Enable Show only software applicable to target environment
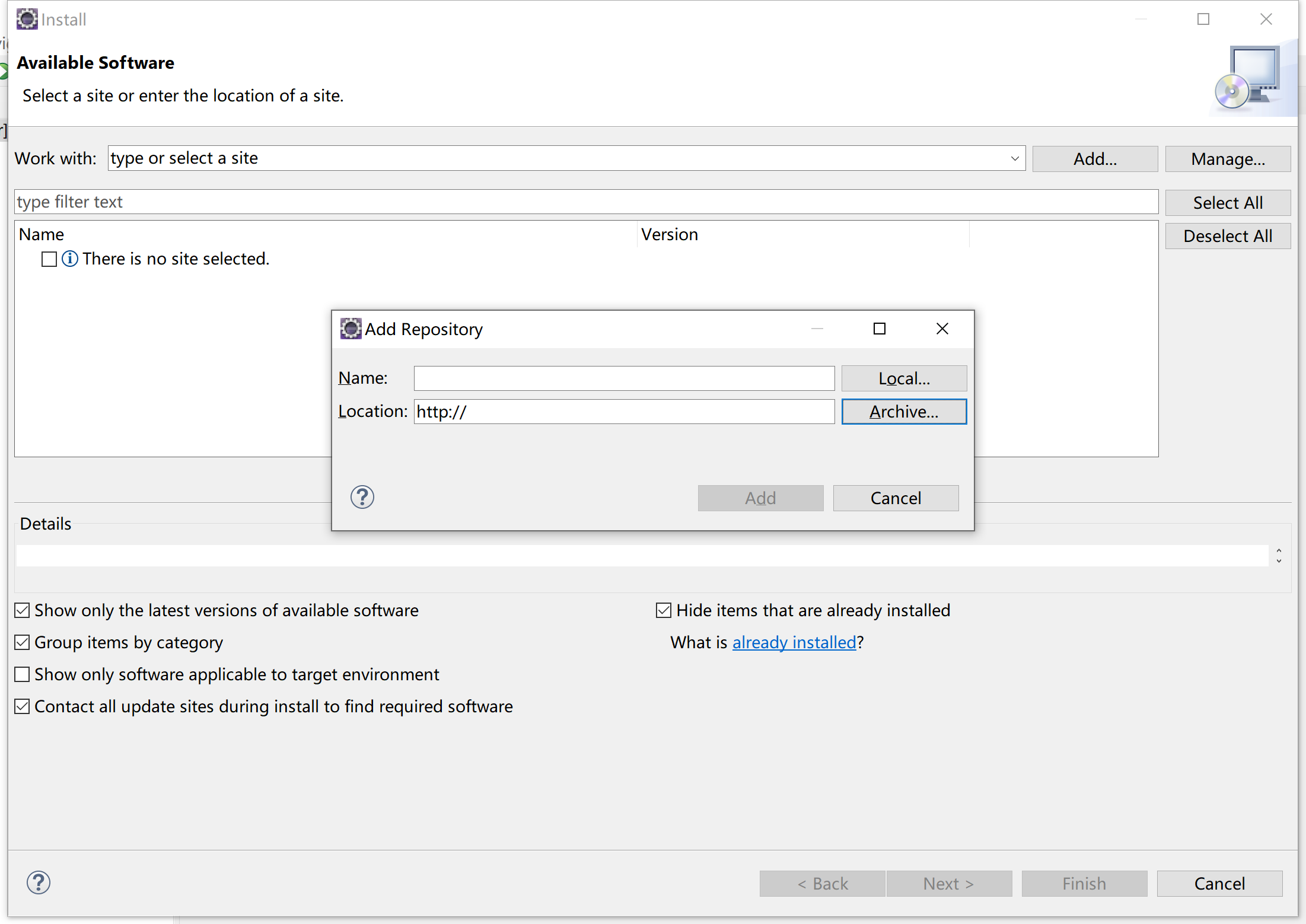Image resolution: width=1306 pixels, height=924 pixels. pos(23,674)
